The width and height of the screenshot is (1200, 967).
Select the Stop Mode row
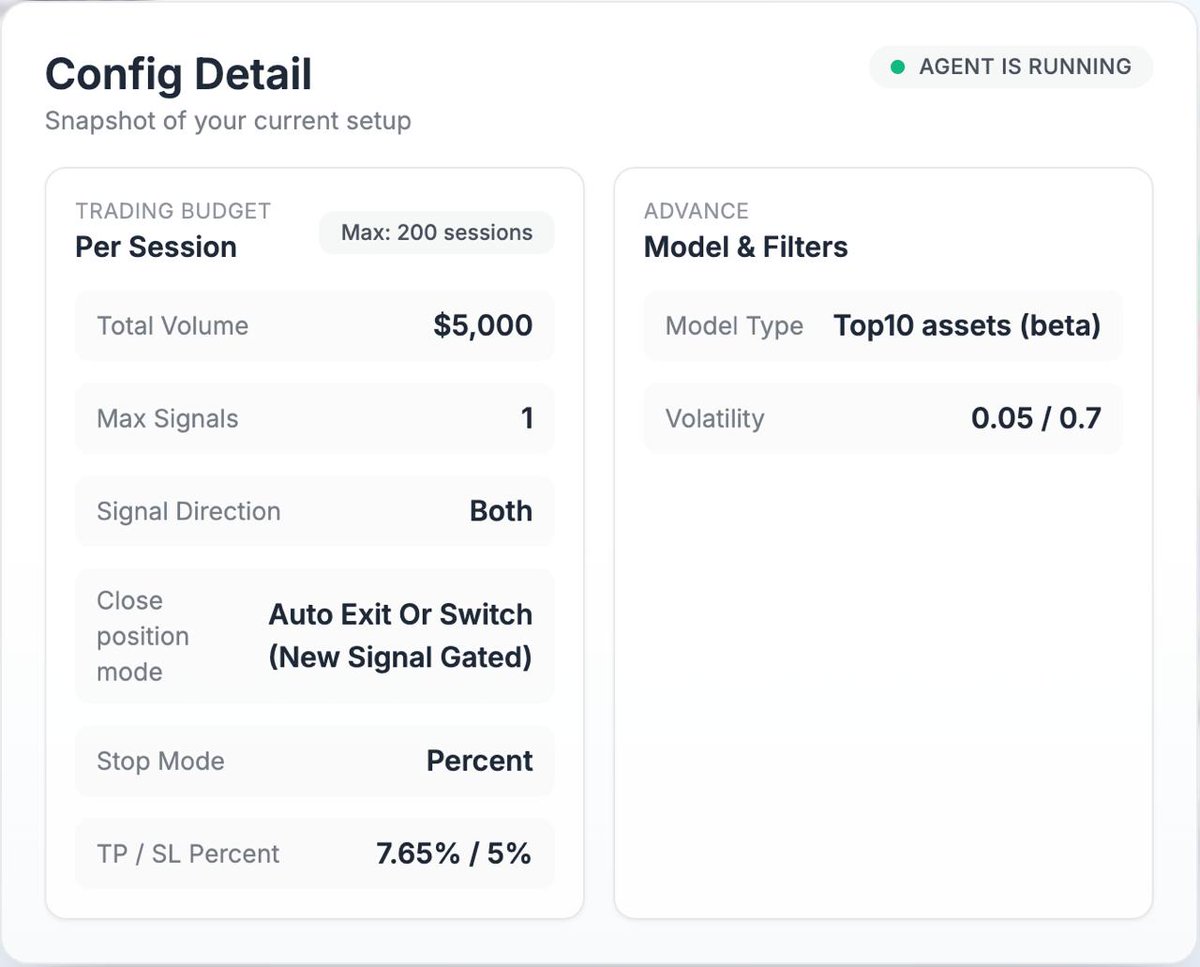[x=314, y=761]
